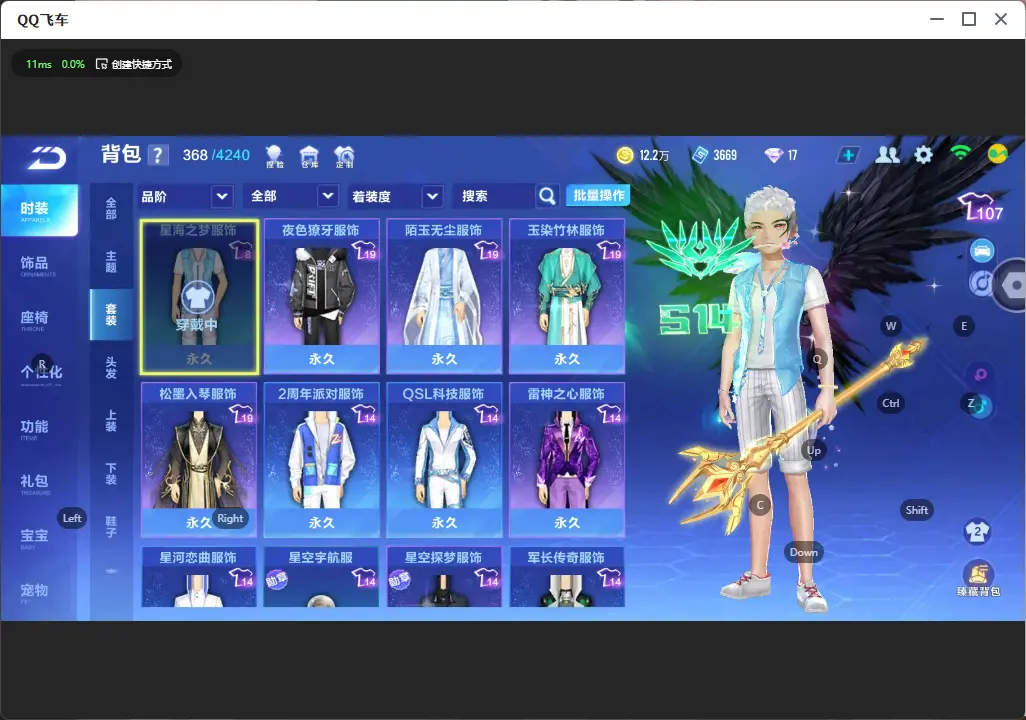The image size is (1026, 720).
Task: Open the friends icon
Action: point(887,154)
